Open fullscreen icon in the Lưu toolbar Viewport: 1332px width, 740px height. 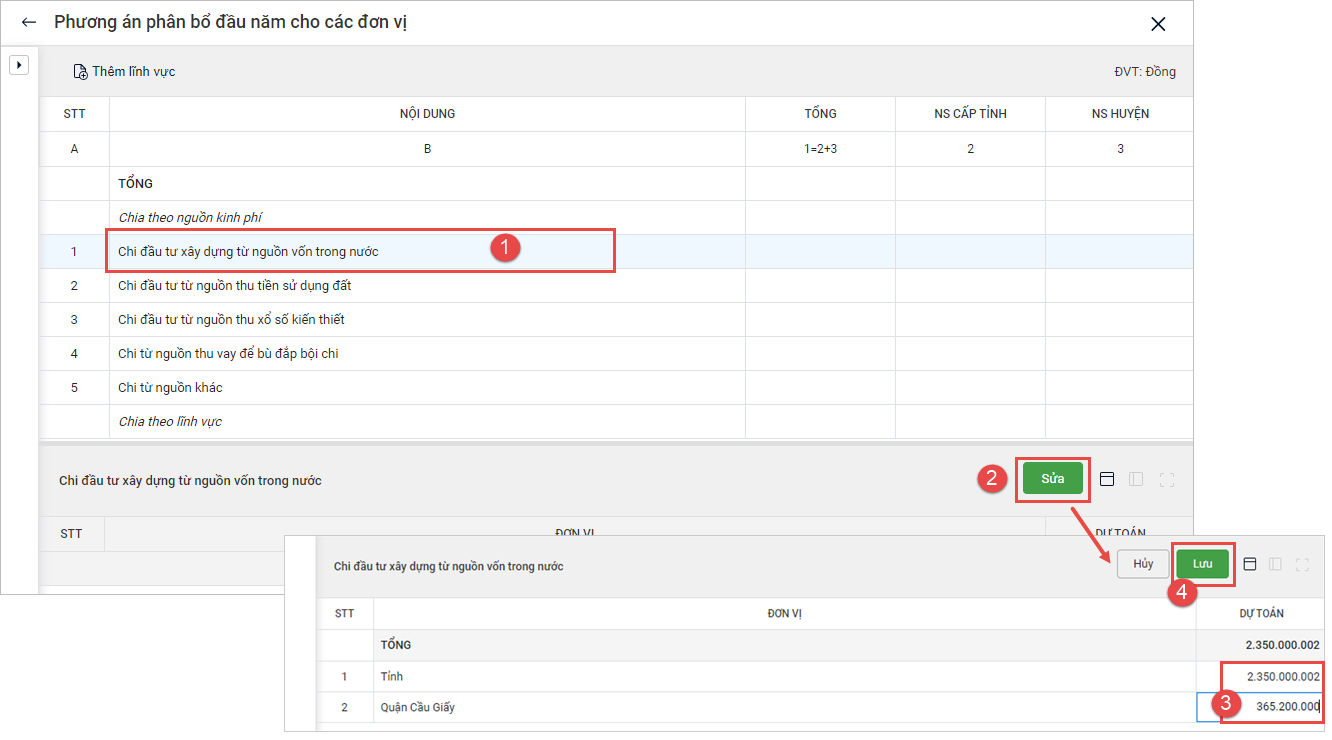click(x=1302, y=564)
